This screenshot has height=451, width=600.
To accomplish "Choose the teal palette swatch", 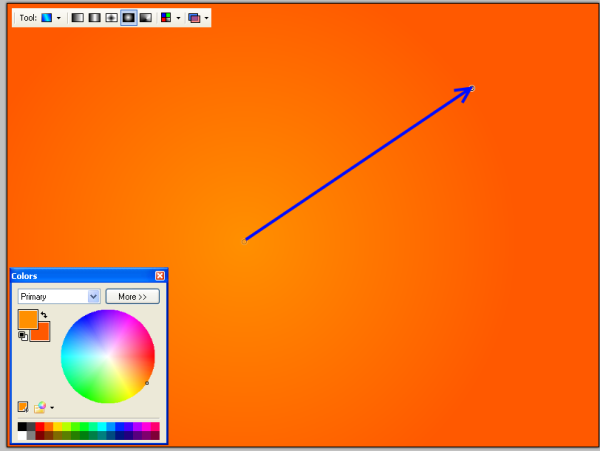I will (x=102, y=435).
